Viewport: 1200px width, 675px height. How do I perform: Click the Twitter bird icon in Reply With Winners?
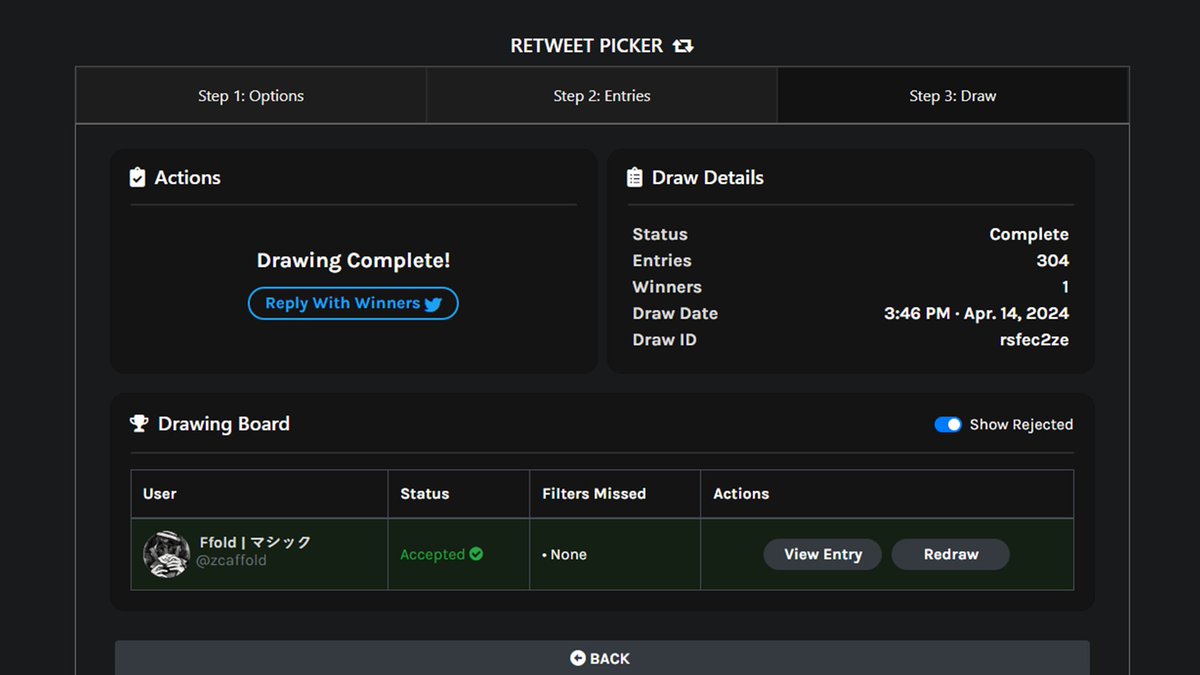click(433, 304)
